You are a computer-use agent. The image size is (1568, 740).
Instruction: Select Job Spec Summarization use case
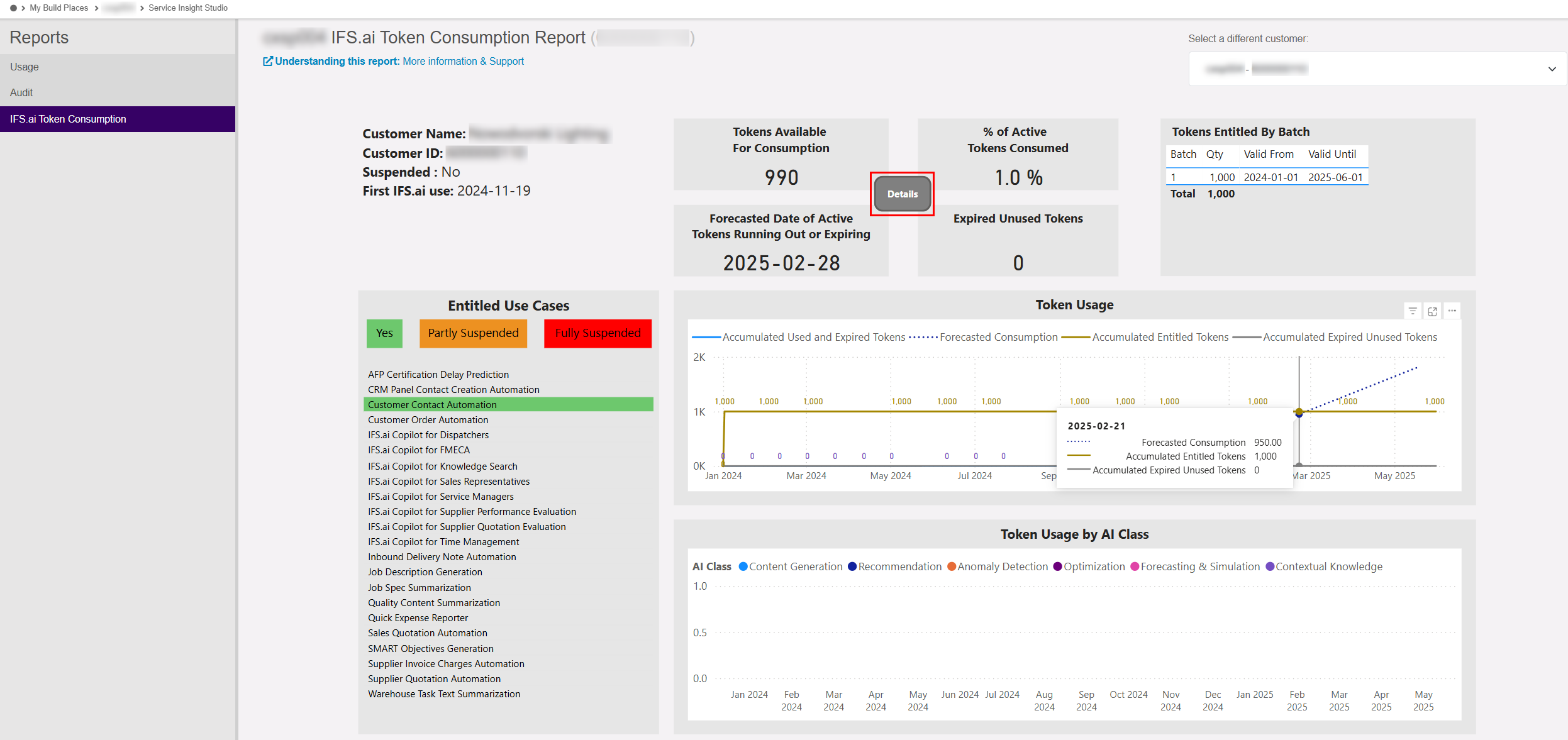click(x=420, y=587)
